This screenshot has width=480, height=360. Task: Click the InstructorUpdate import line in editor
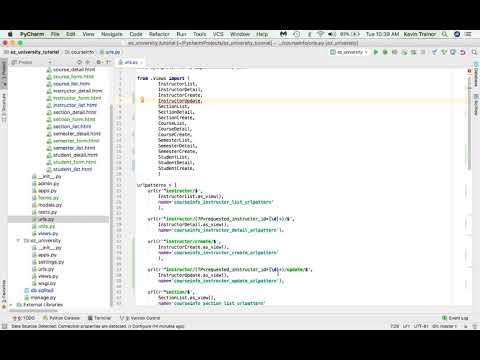point(180,101)
